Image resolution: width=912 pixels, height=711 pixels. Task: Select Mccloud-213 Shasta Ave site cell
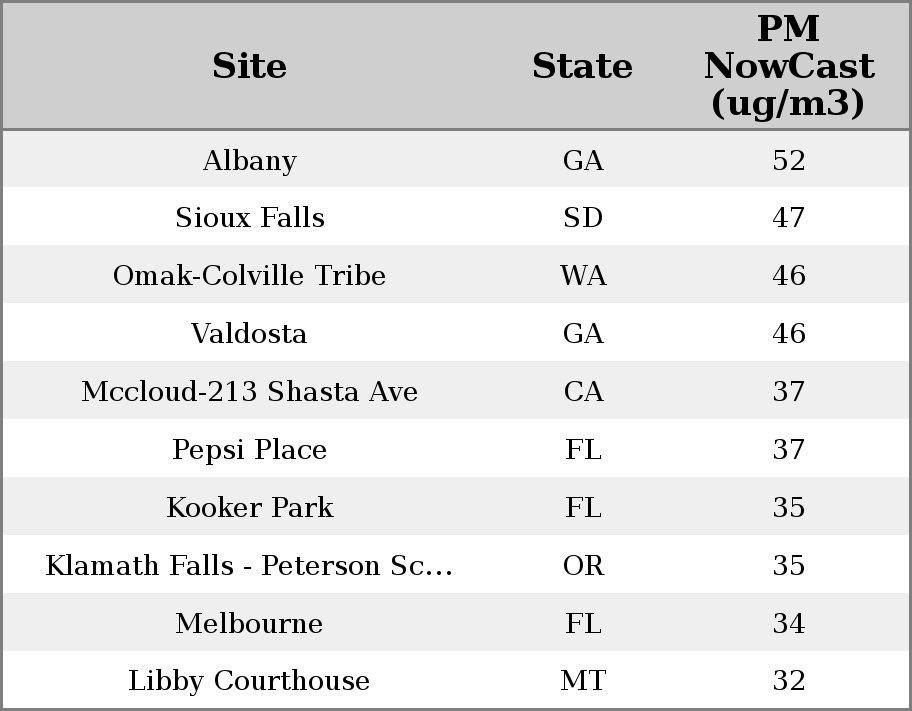click(249, 392)
